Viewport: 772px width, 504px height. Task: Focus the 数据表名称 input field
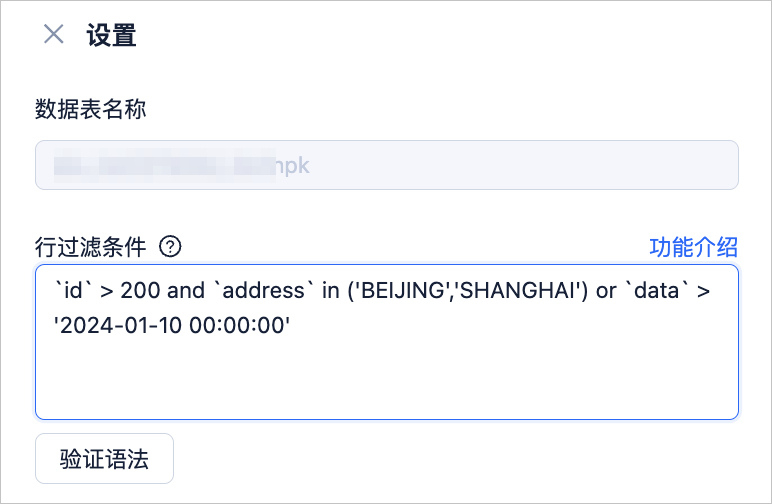click(387, 165)
